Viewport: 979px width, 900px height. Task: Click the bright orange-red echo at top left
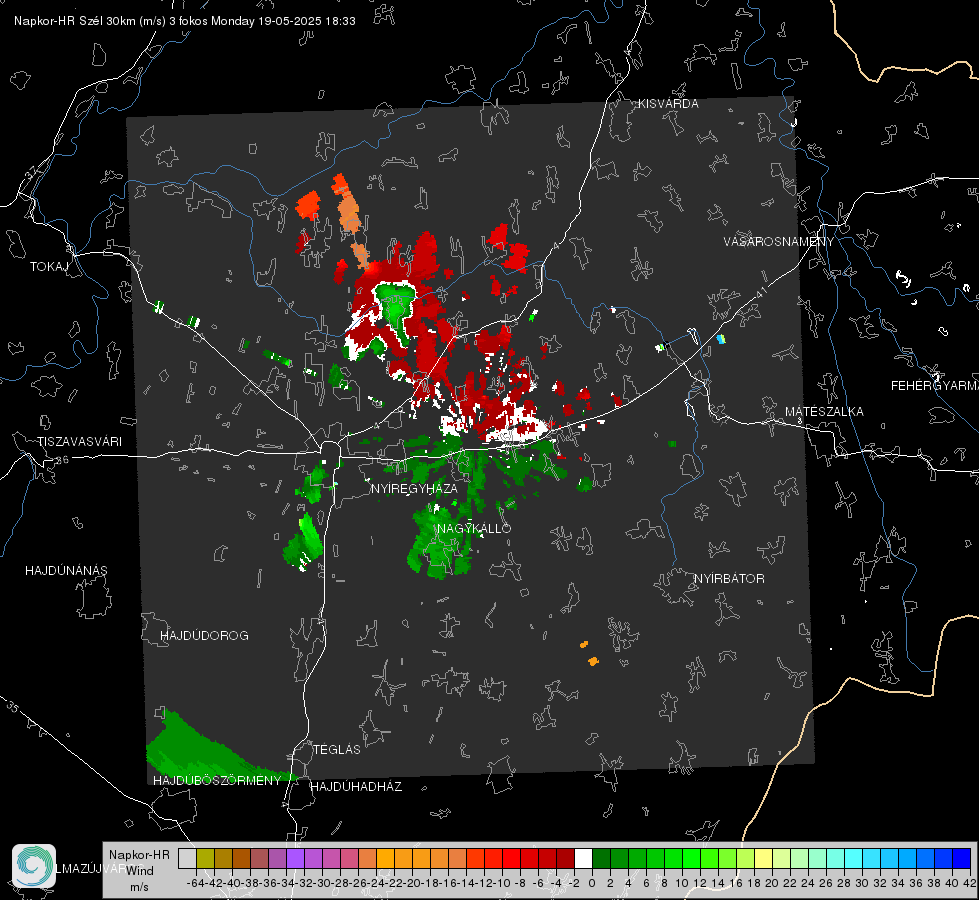pos(308,205)
